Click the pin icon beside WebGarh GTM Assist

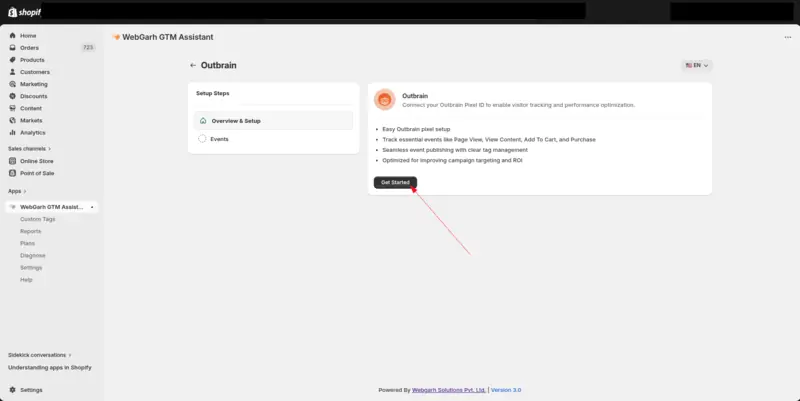click(92, 207)
